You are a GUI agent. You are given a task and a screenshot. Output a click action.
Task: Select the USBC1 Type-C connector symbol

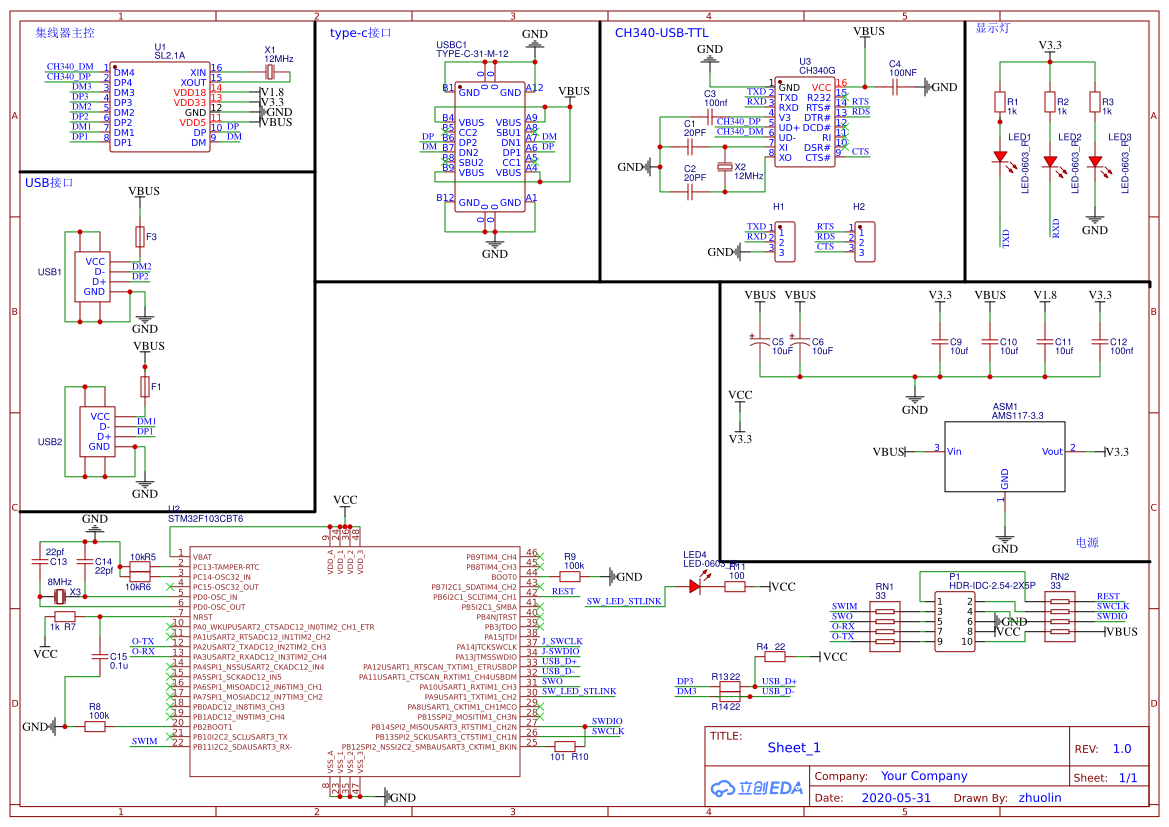[x=490, y=147]
